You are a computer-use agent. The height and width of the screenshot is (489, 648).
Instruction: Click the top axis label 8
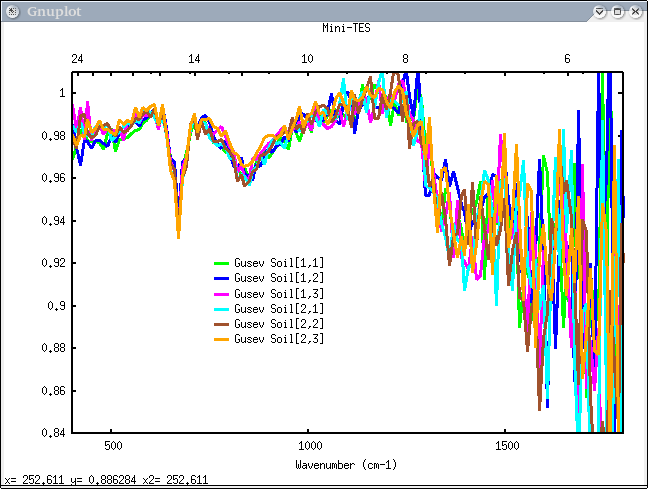pos(405,59)
